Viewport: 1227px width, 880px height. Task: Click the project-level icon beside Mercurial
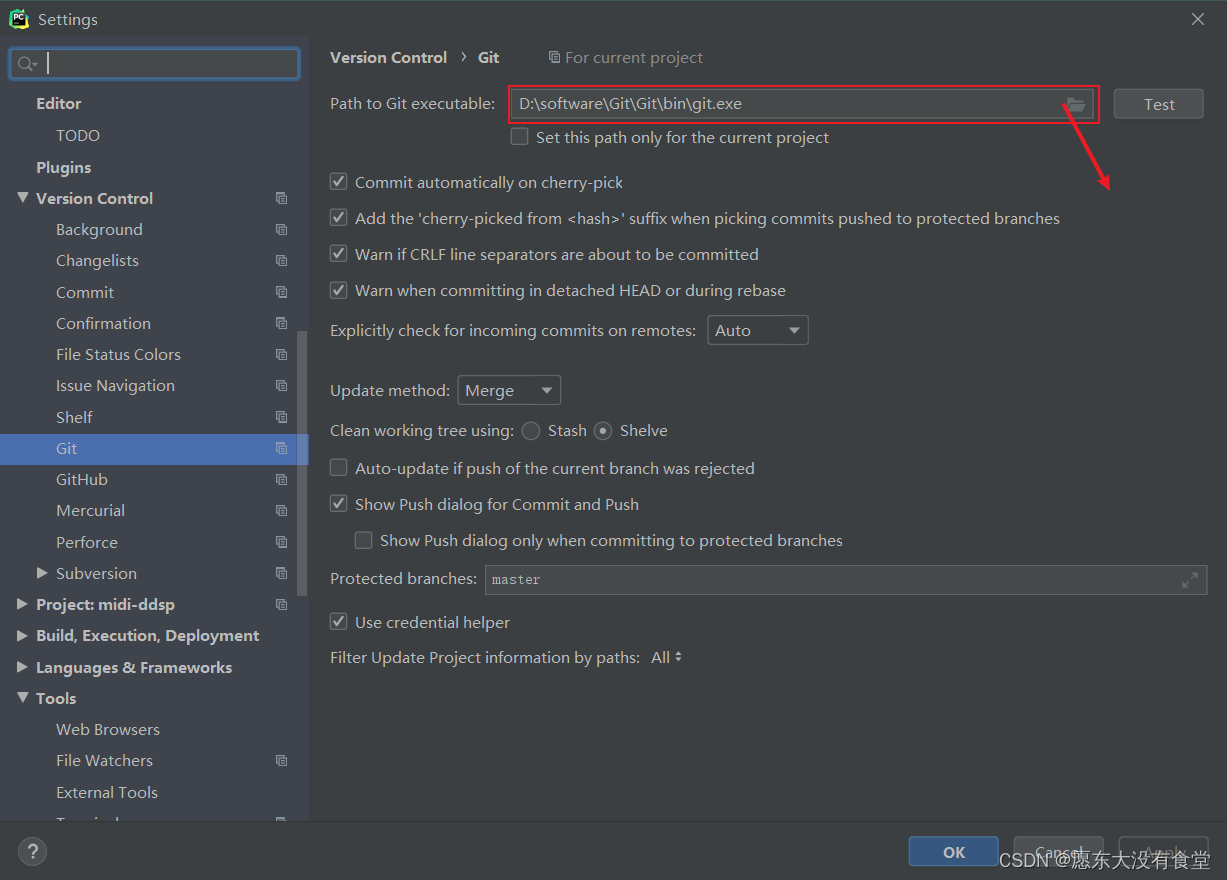tap(281, 510)
